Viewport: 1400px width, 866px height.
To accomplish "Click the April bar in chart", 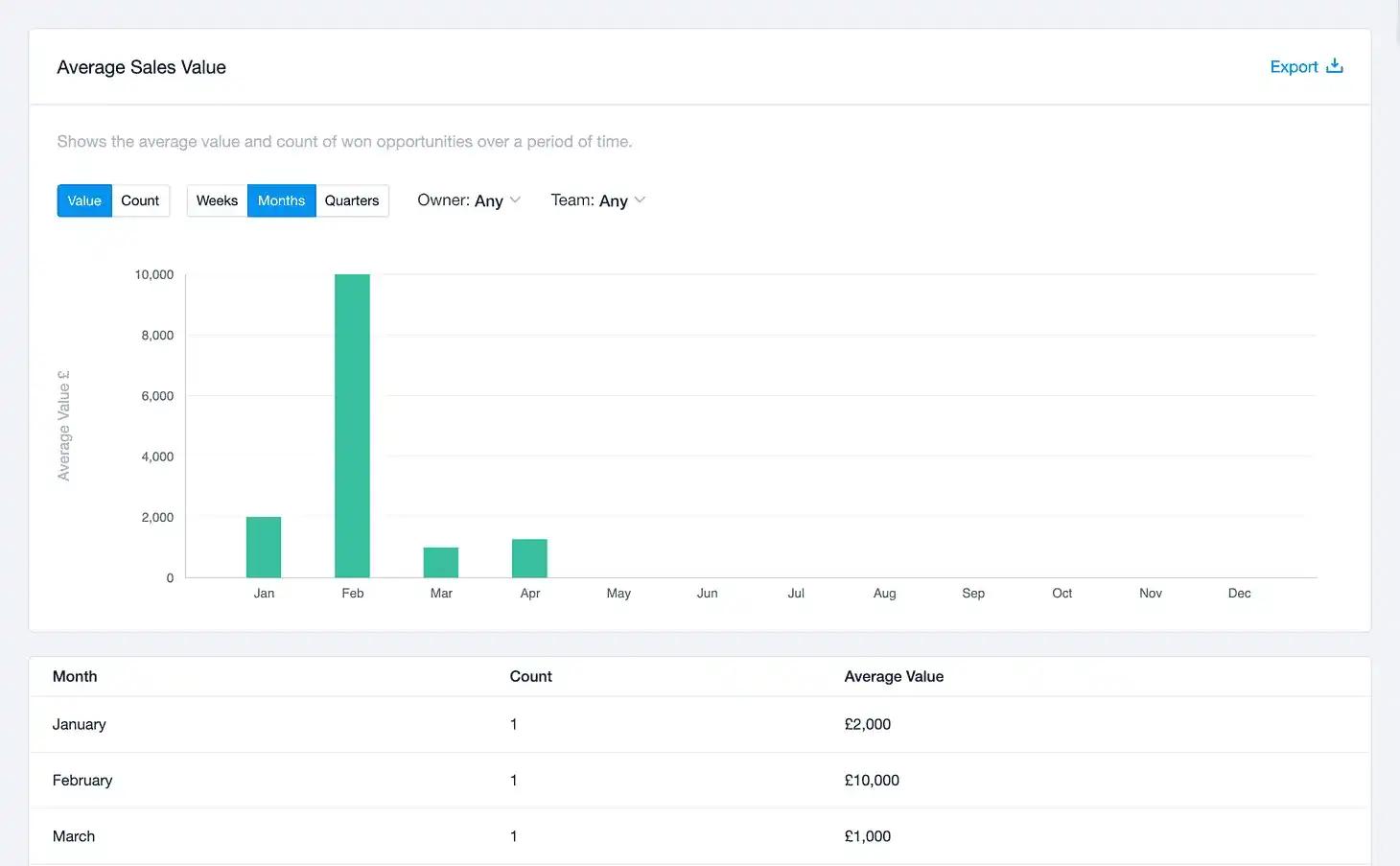I will pyautogui.click(x=529, y=558).
